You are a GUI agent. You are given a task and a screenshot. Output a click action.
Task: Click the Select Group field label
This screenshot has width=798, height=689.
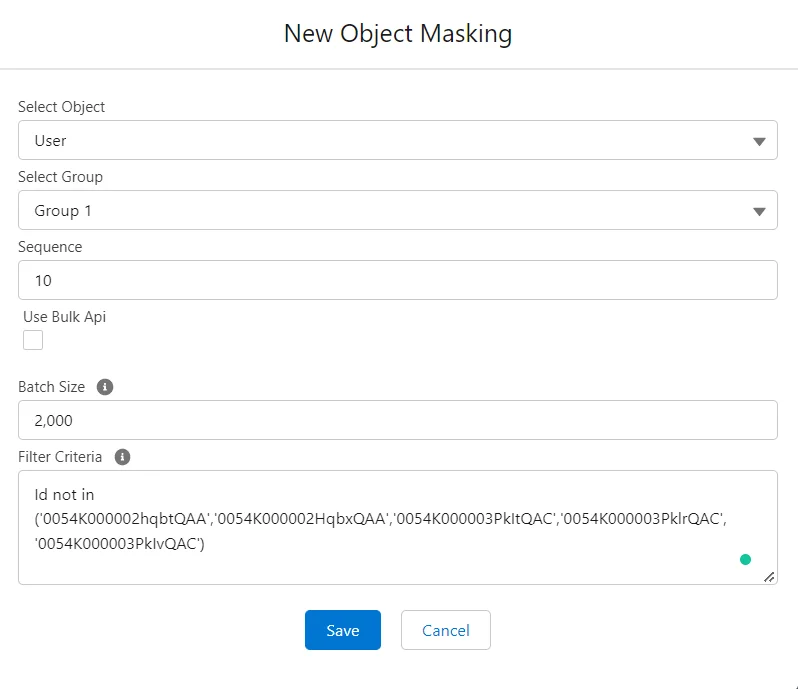click(x=60, y=177)
